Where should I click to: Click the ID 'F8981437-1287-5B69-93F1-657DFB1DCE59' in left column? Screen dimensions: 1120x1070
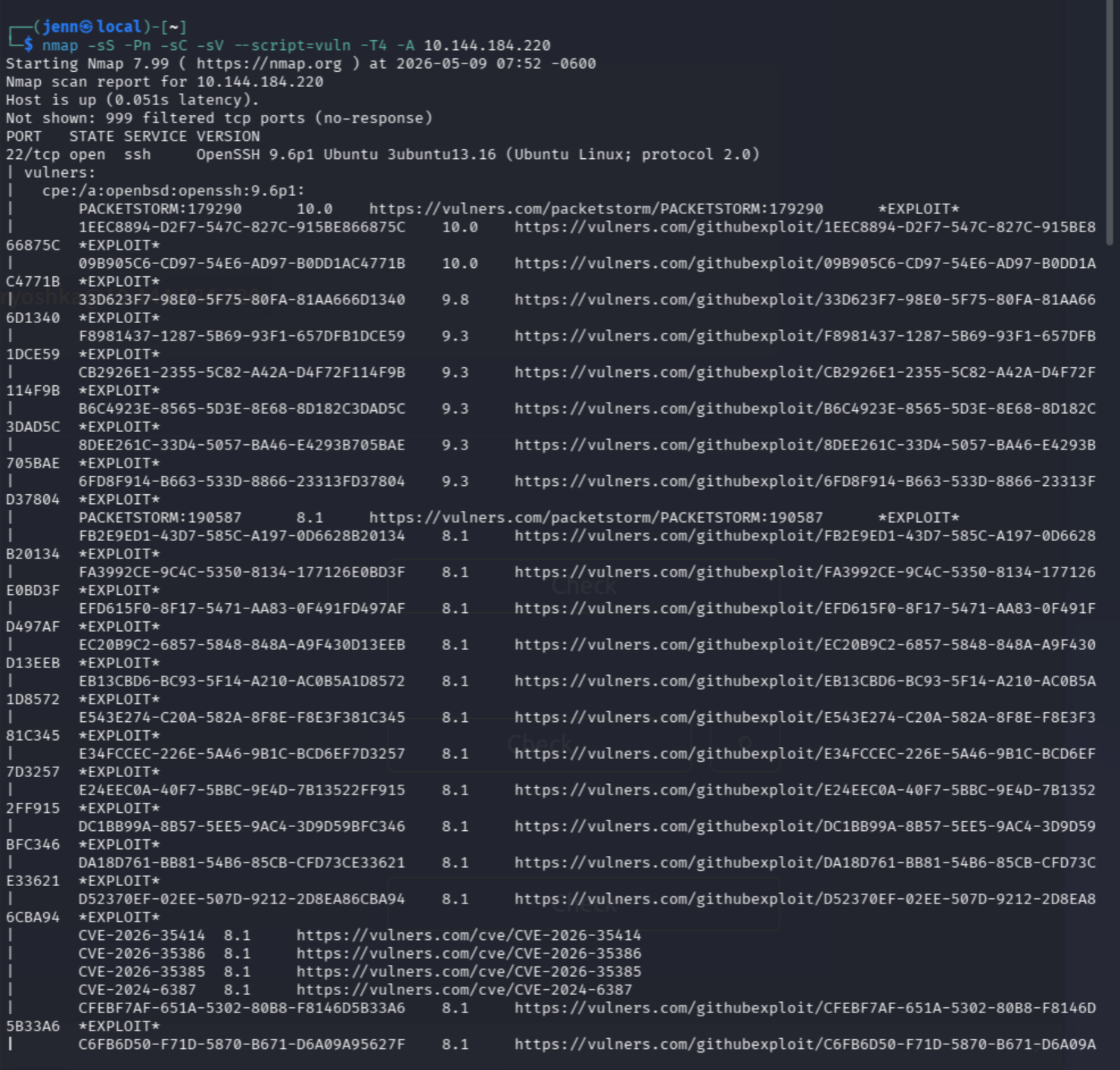[x=242, y=336]
